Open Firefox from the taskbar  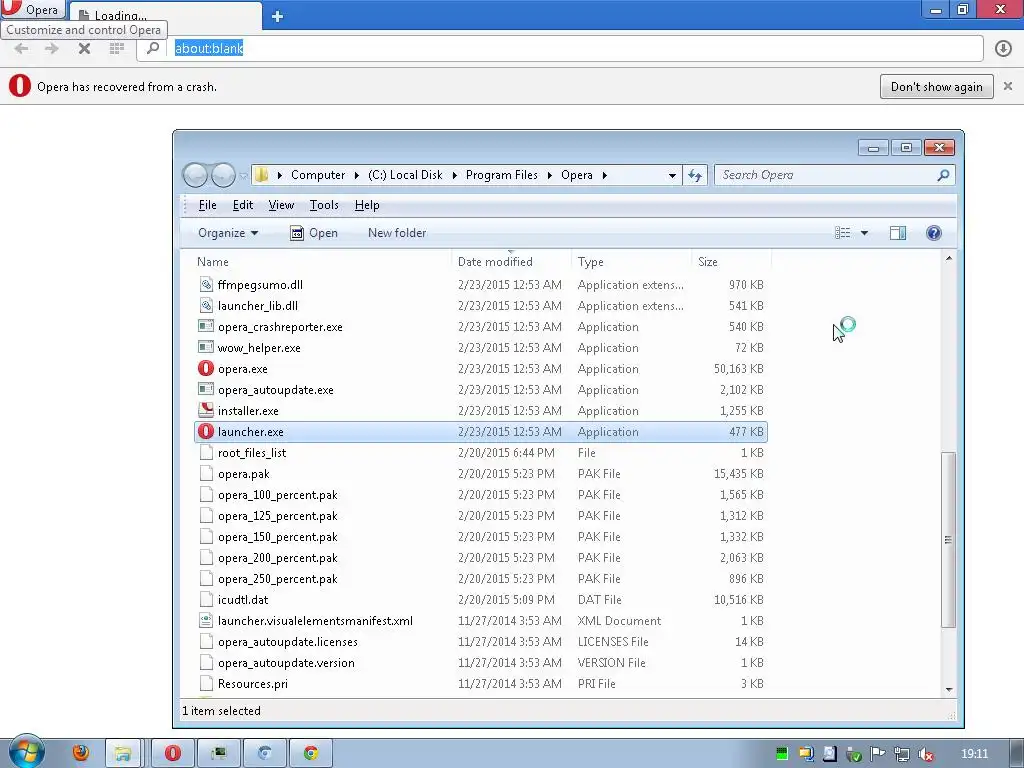click(80, 753)
